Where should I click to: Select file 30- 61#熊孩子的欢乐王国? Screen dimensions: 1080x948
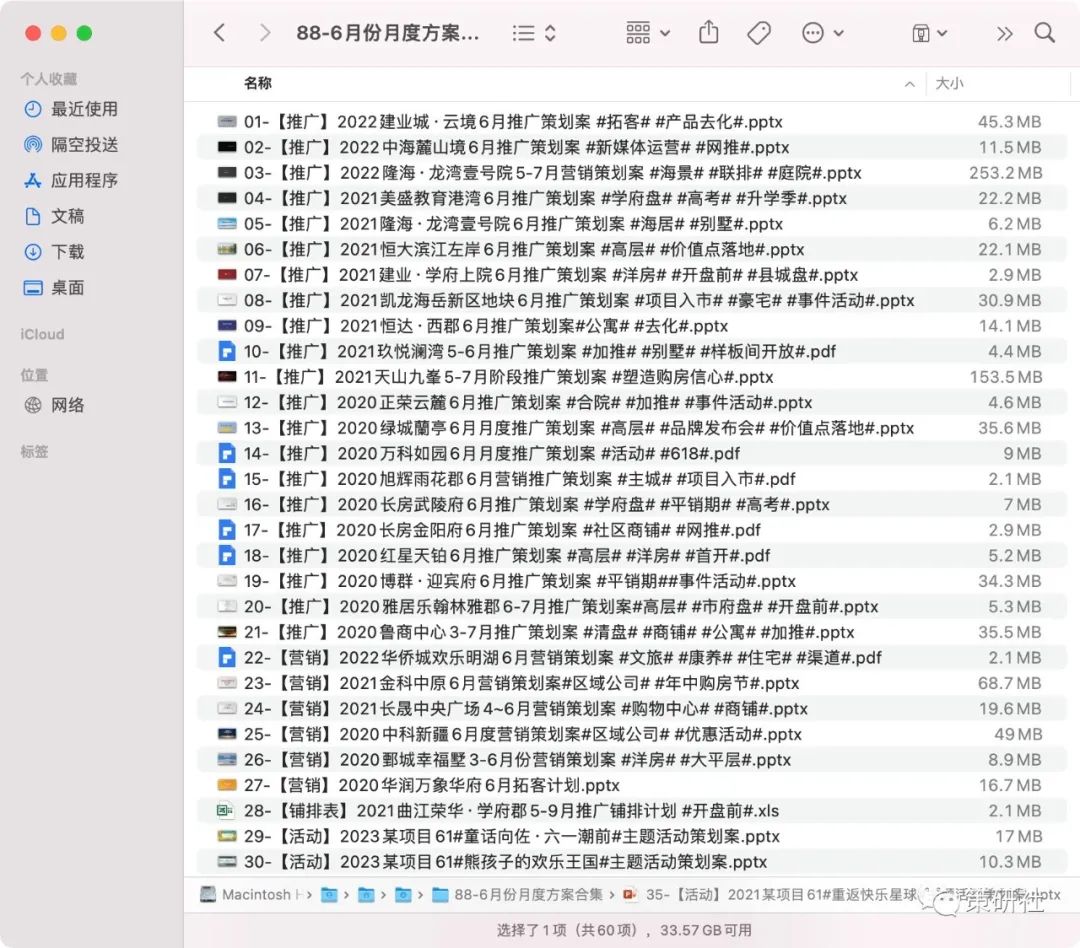point(632,861)
